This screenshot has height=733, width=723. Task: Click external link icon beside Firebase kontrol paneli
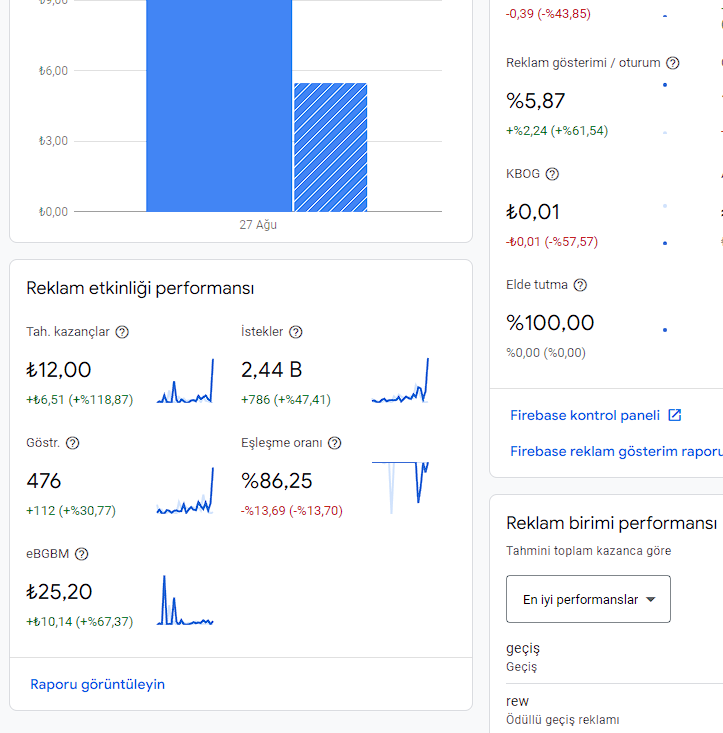click(x=675, y=415)
